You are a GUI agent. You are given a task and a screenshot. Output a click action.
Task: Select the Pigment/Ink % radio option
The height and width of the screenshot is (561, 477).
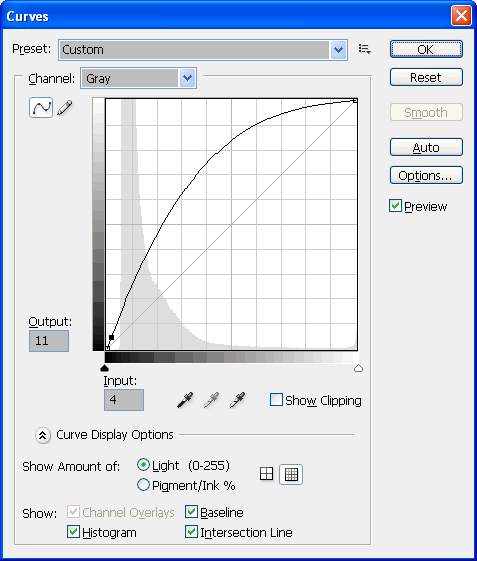pyautogui.click(x=143, y=485)
